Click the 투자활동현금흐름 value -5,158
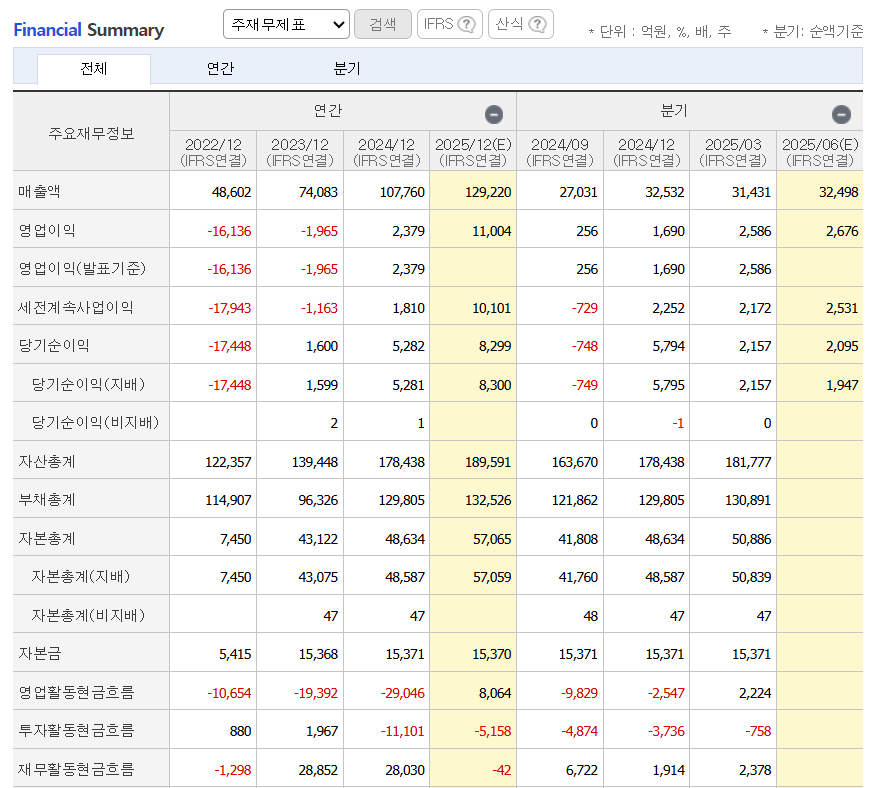 (492, 731)
